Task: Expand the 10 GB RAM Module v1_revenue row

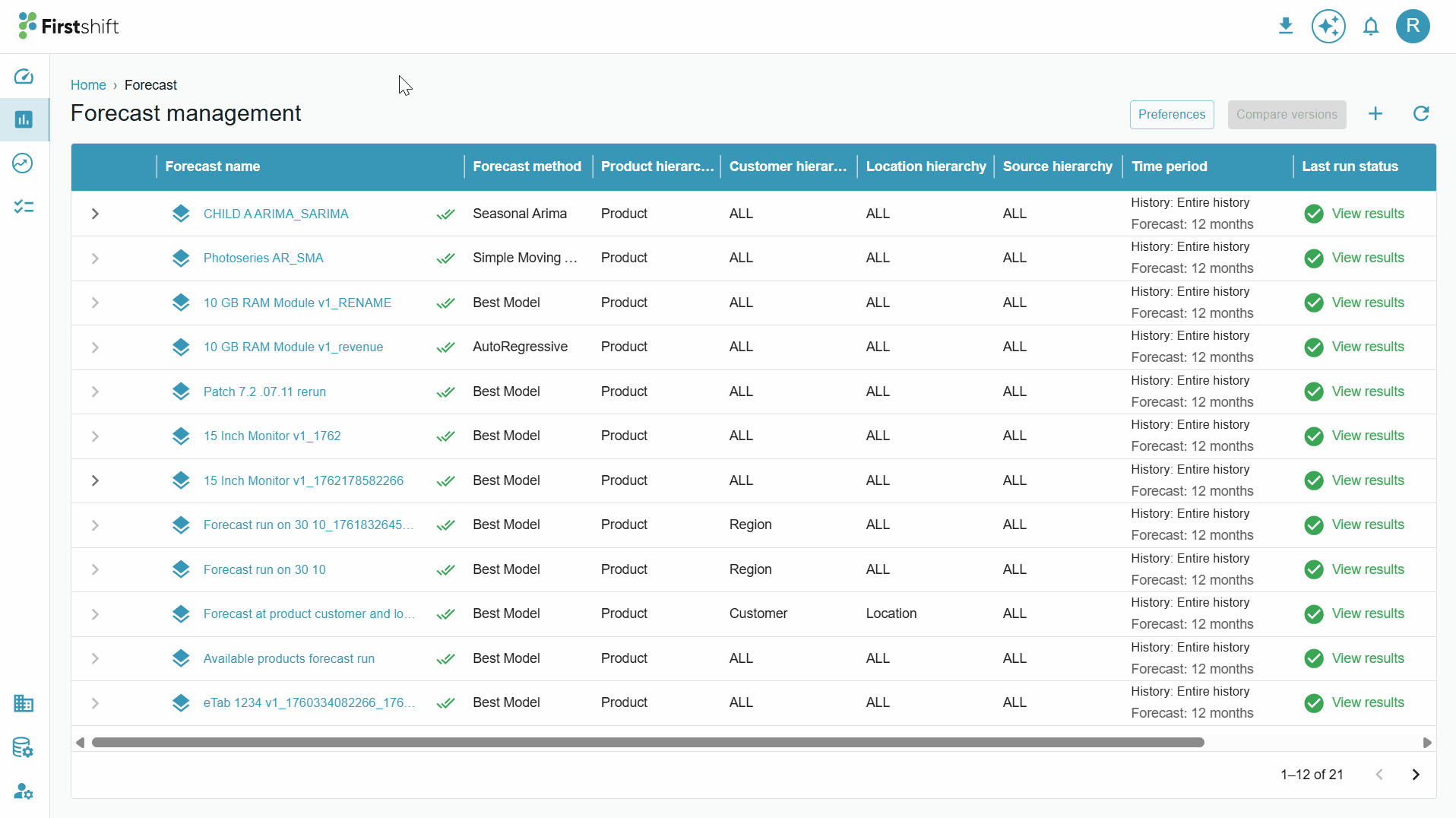Action: 95,347
